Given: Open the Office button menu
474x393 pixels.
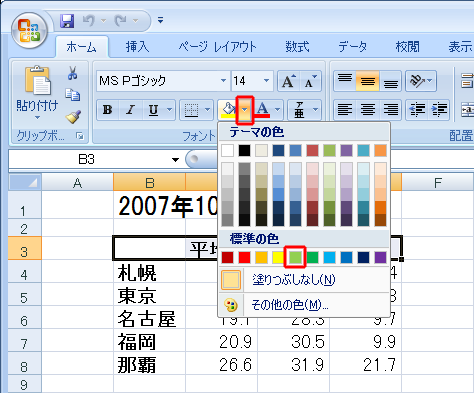Looking at the screenshot, I should coord(29,31).
